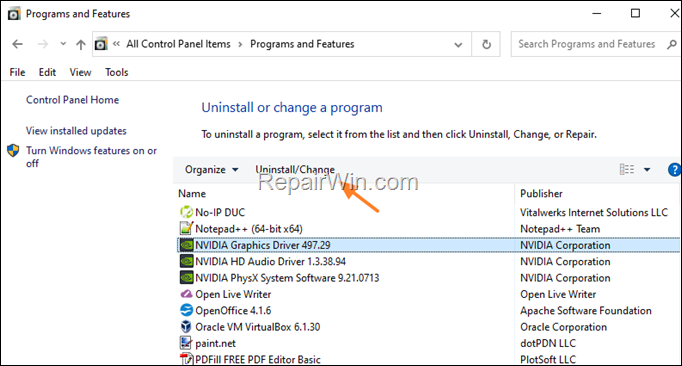Select Oracle VM VirtualBox 6.1.30

(x=257, y=327)
